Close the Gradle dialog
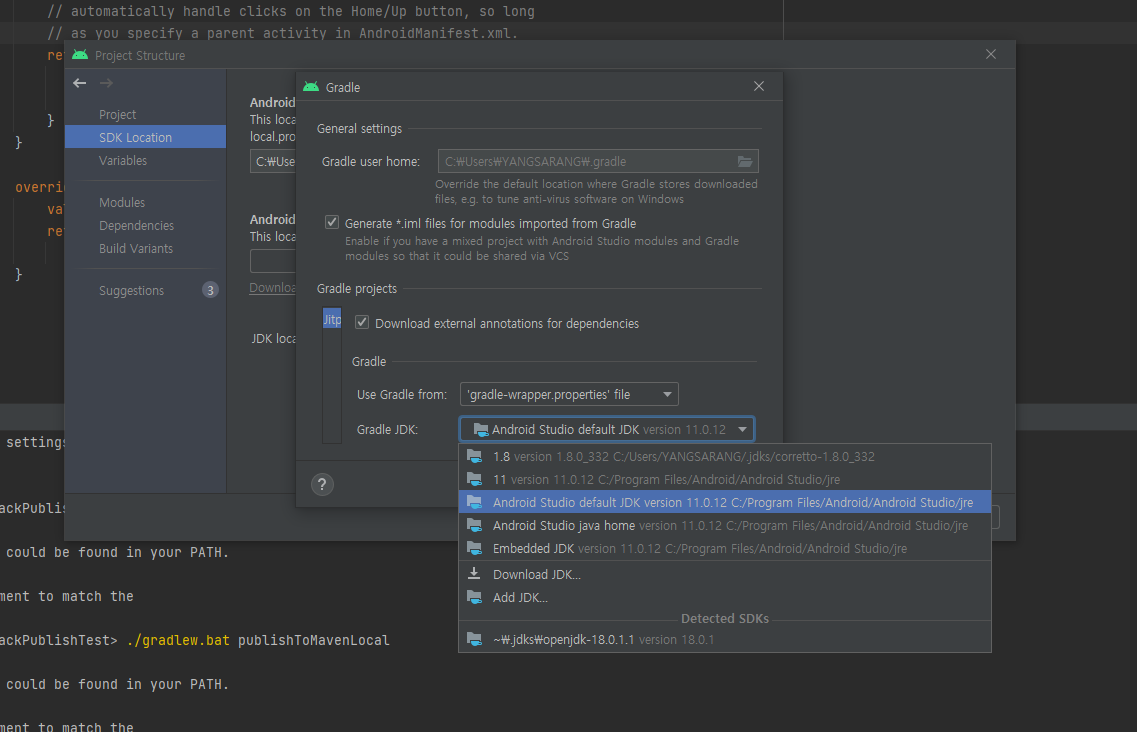The image size is (1137, 732). point(758,86)
